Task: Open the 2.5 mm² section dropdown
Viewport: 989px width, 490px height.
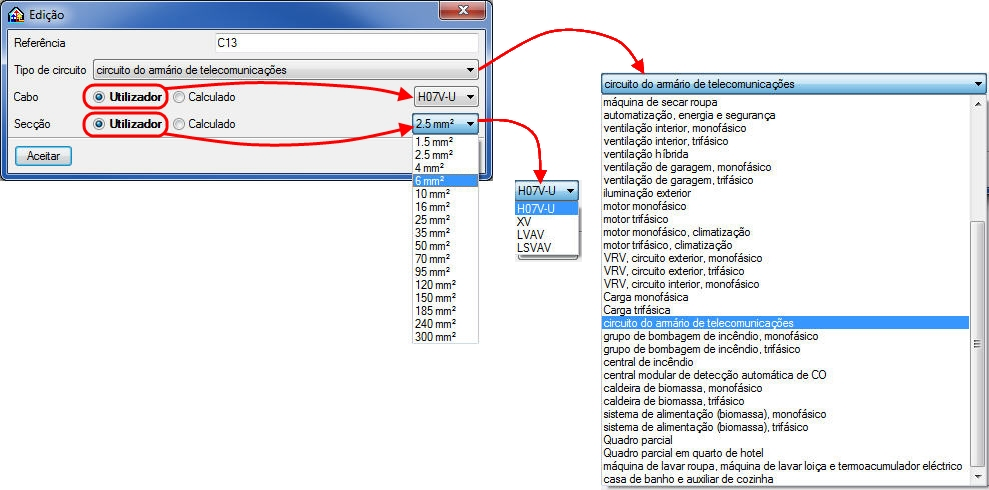Action: pyautogui.click(x=446, y=124)
